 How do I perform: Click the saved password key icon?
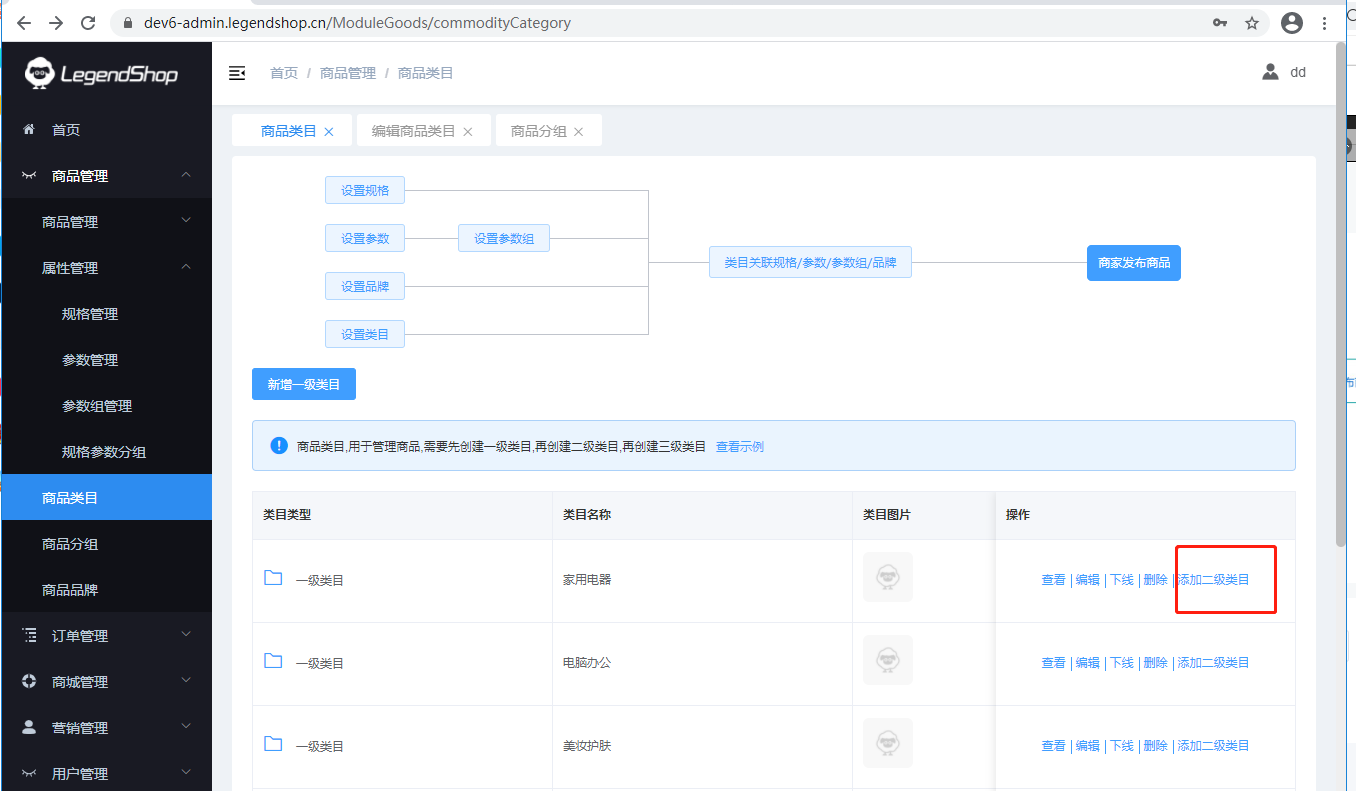coord(1220,23)
